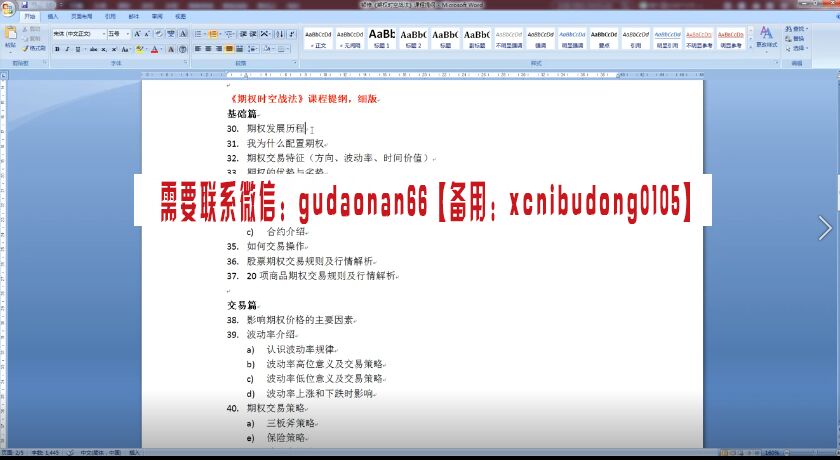Toggle insert mode (插入) in the status bar

[x=134, y=453]
